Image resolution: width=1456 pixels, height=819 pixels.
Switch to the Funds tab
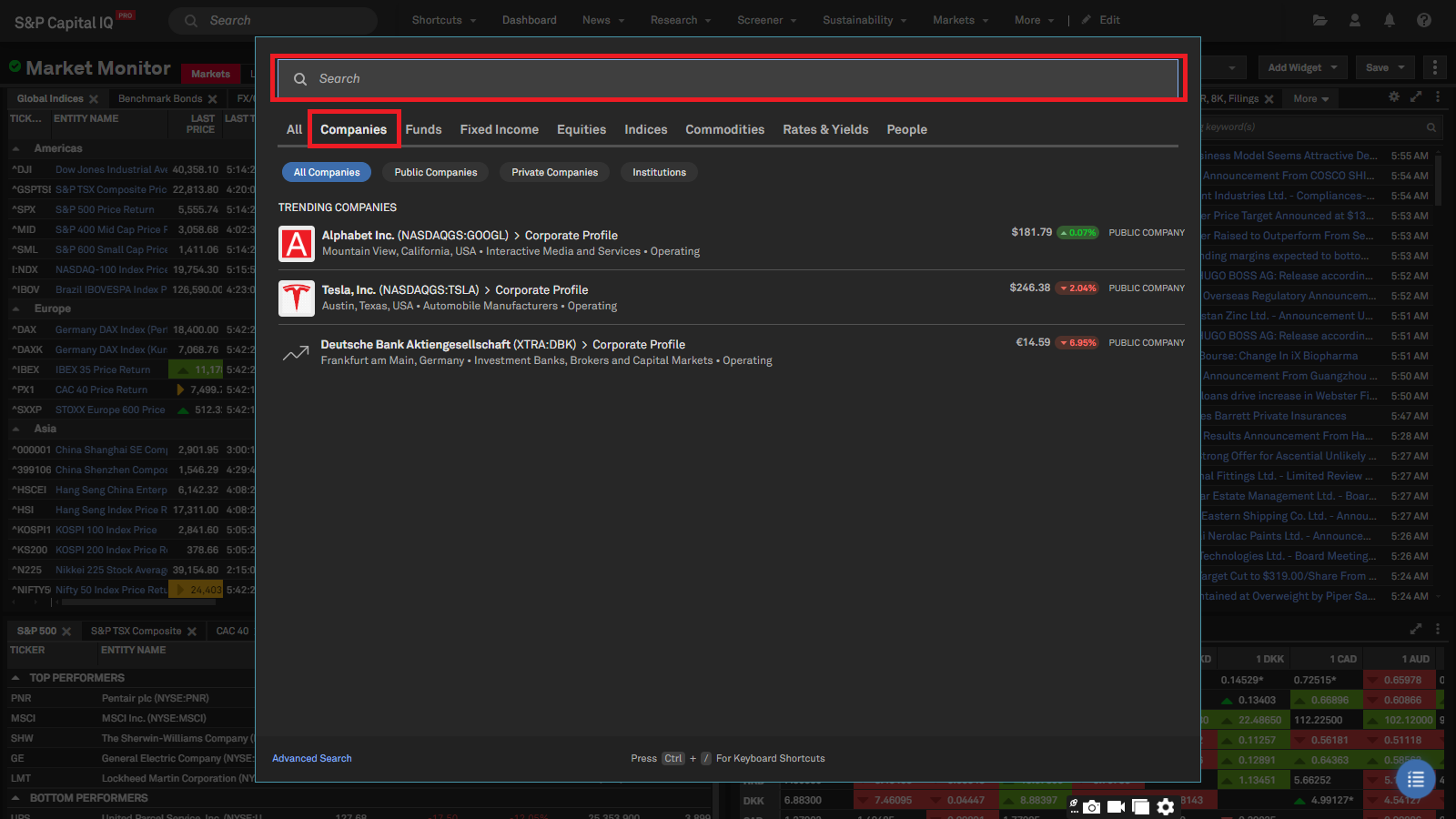pos(423,129)
